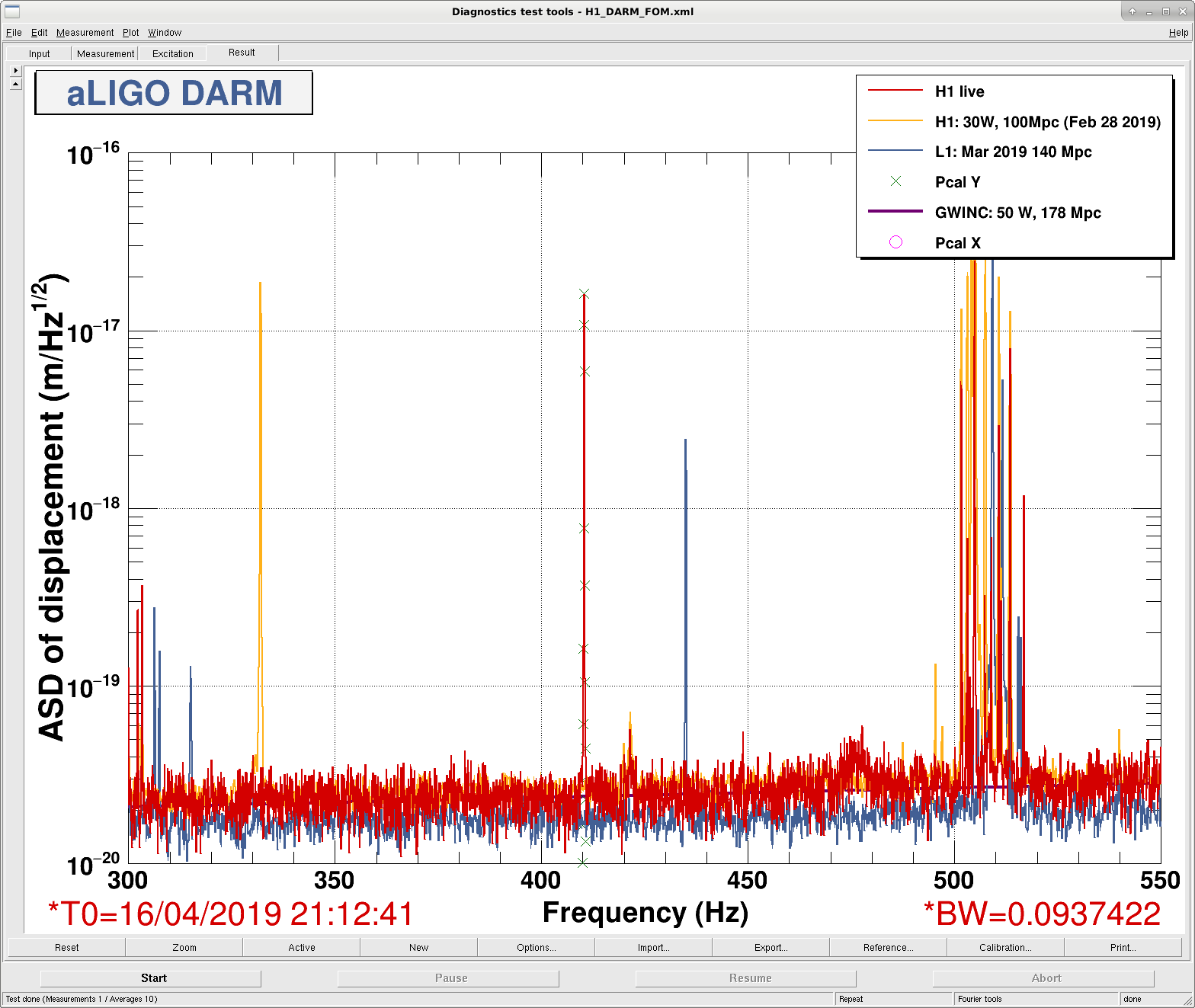Viewport: 1195px width, 1008px height.
Task: Click the small up-arrow collapse button
Action: point(15,84)
